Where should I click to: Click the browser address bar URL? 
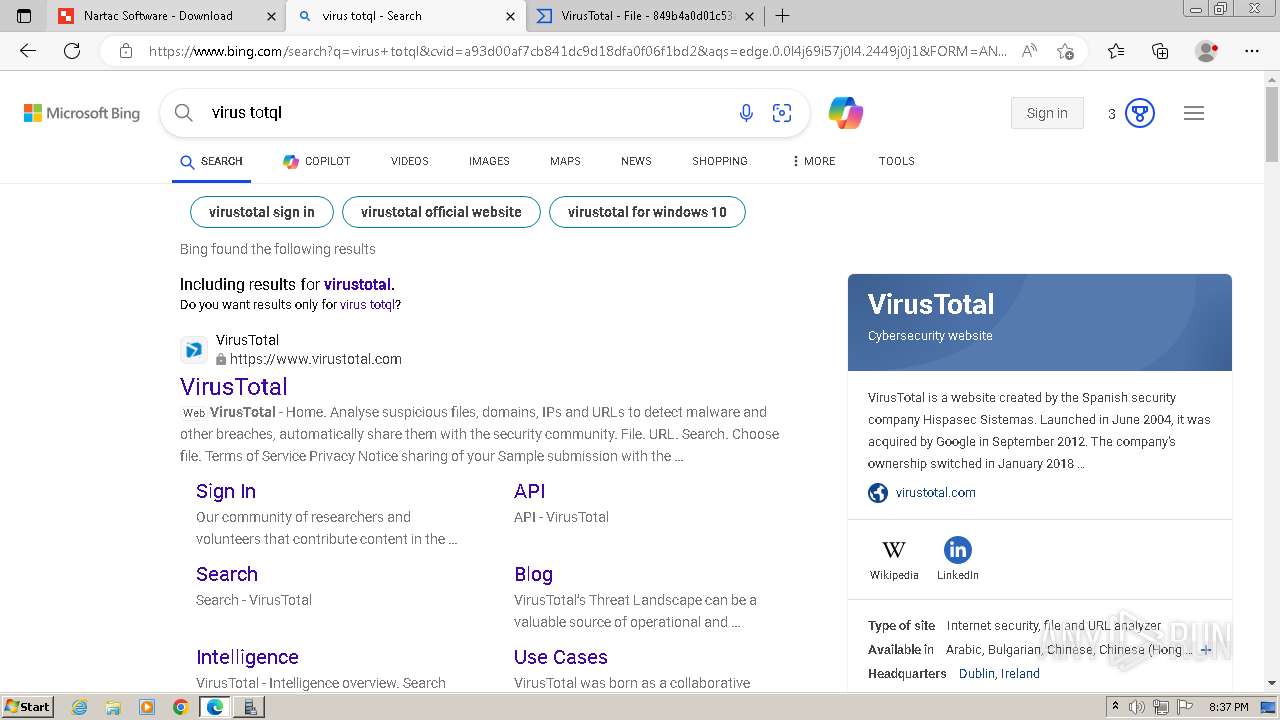[x=577, y=51]
